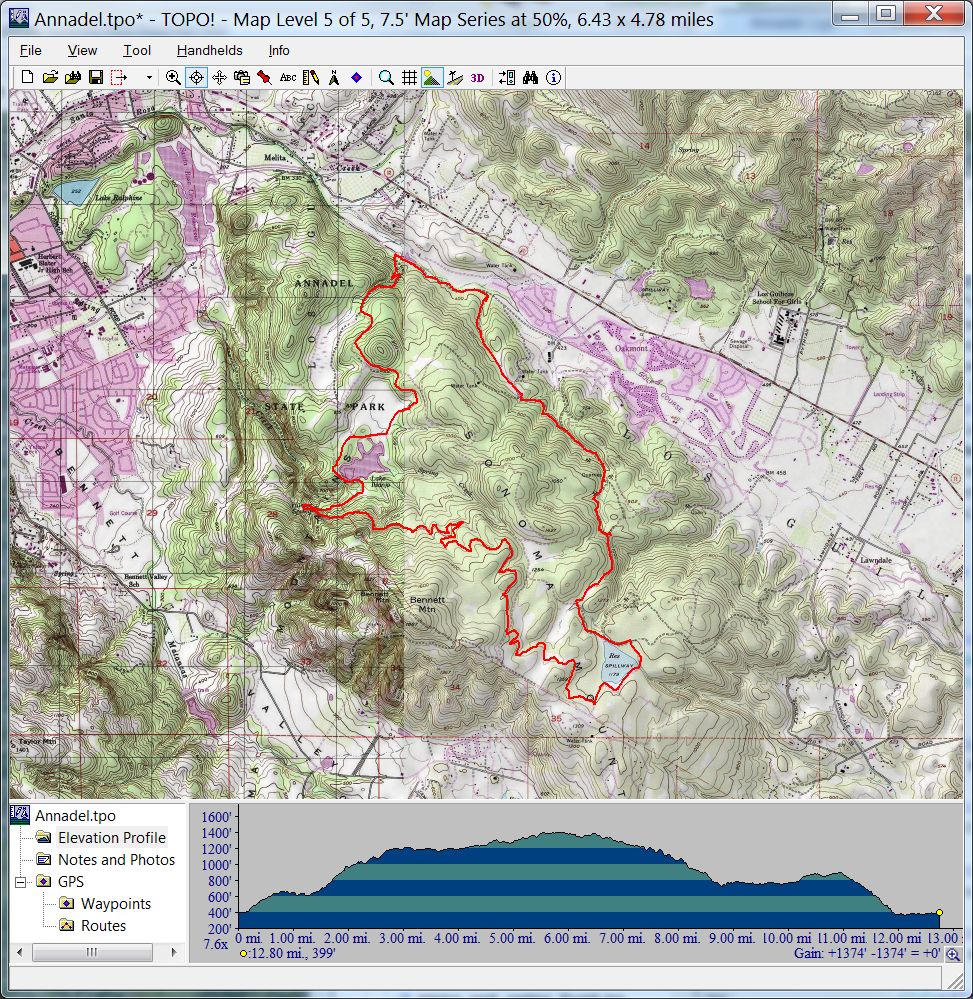Viewport: 973px width, 999px height.
Task: Open the View menu
Action: coord(82,50)
